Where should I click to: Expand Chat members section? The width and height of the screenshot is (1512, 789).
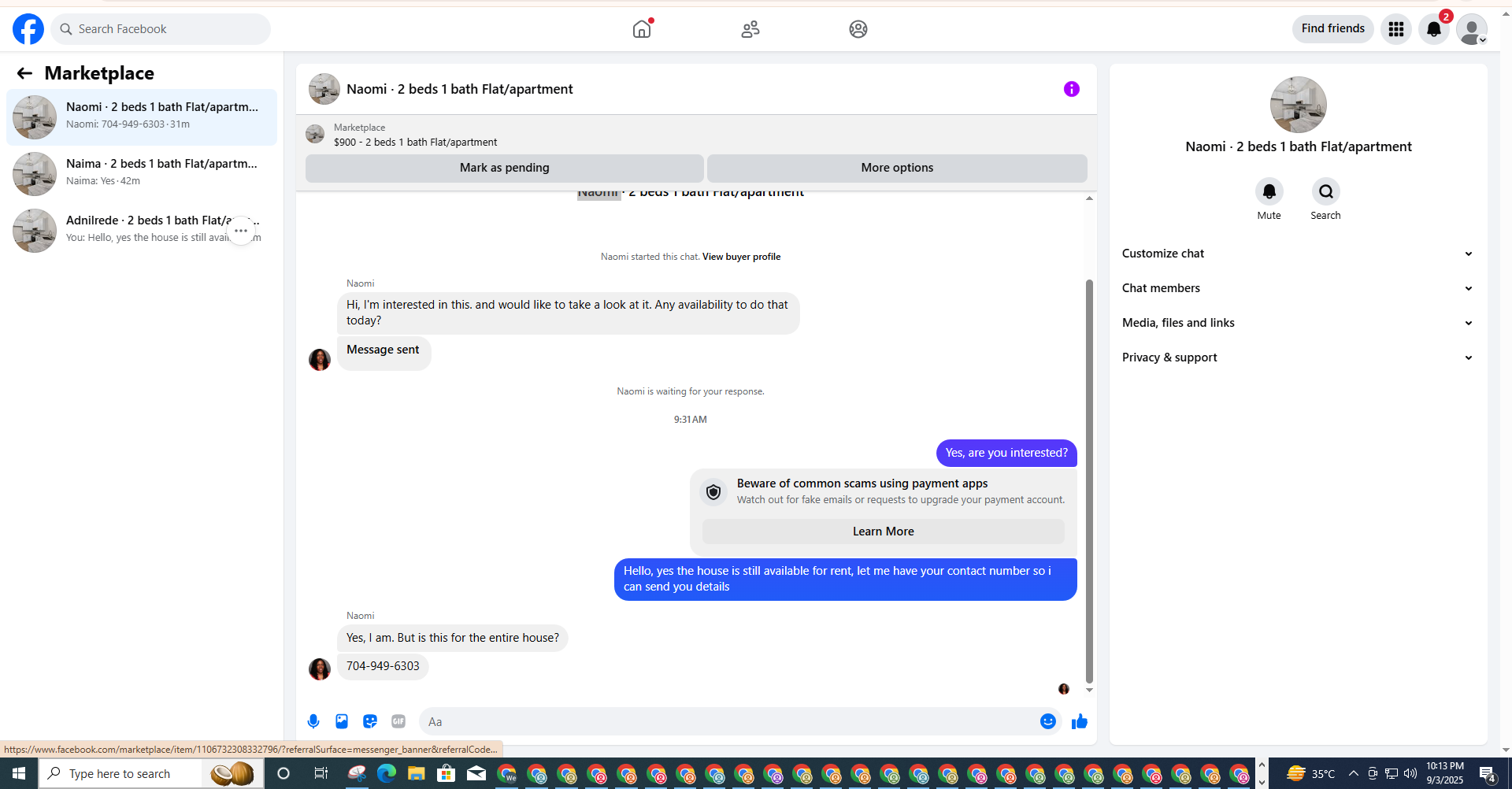point(1298,288)
